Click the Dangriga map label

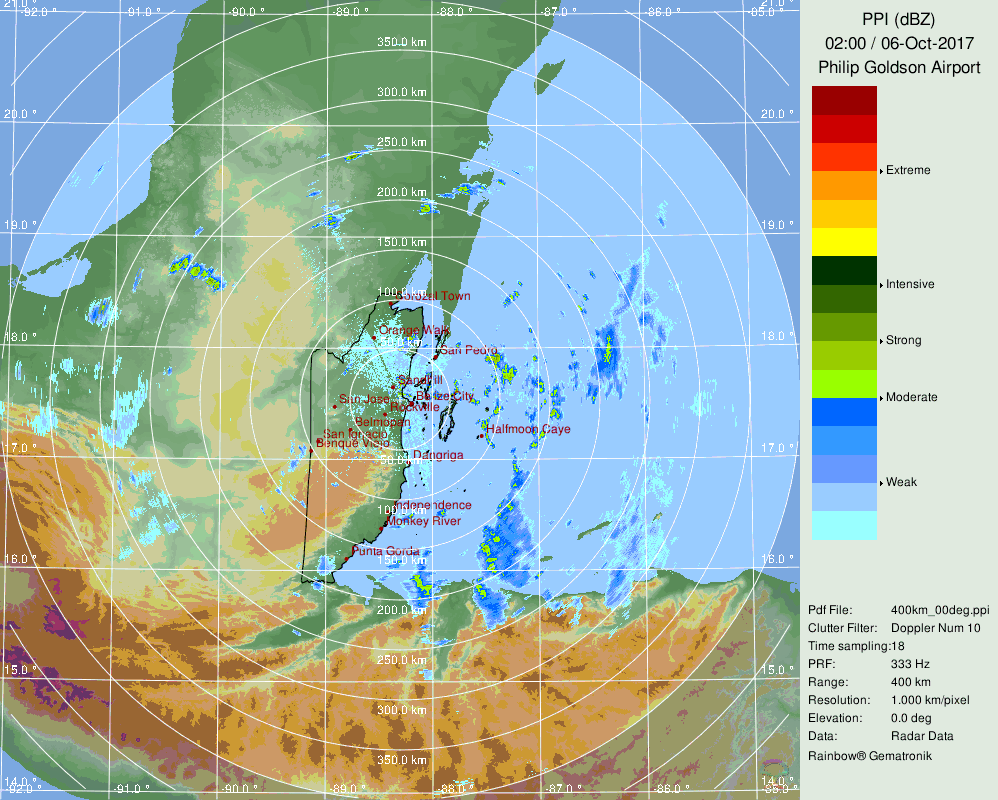point(438,455)
